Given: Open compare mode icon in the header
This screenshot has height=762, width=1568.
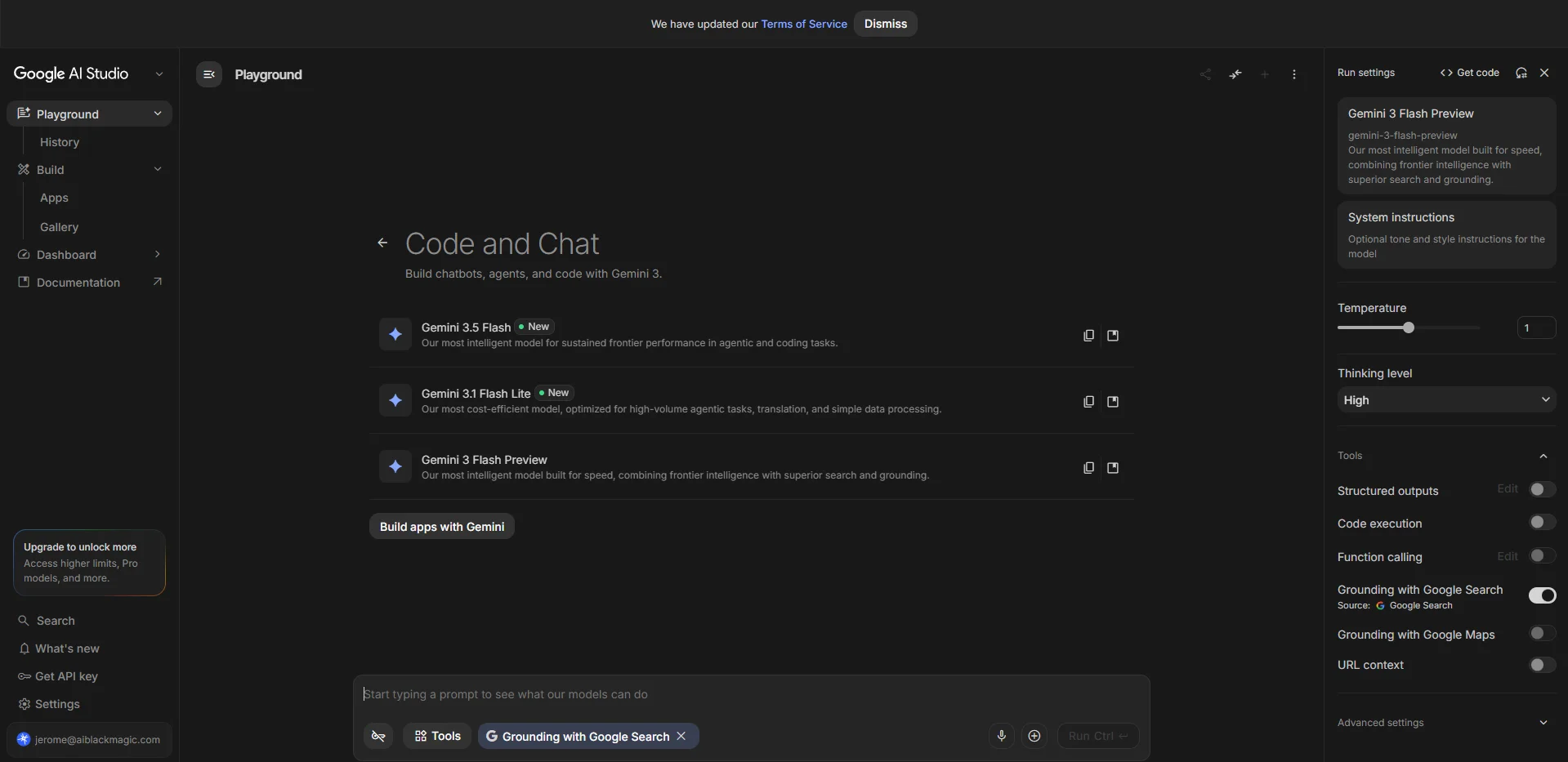Looking at the screenshot, I should [x=1235, y=74].
